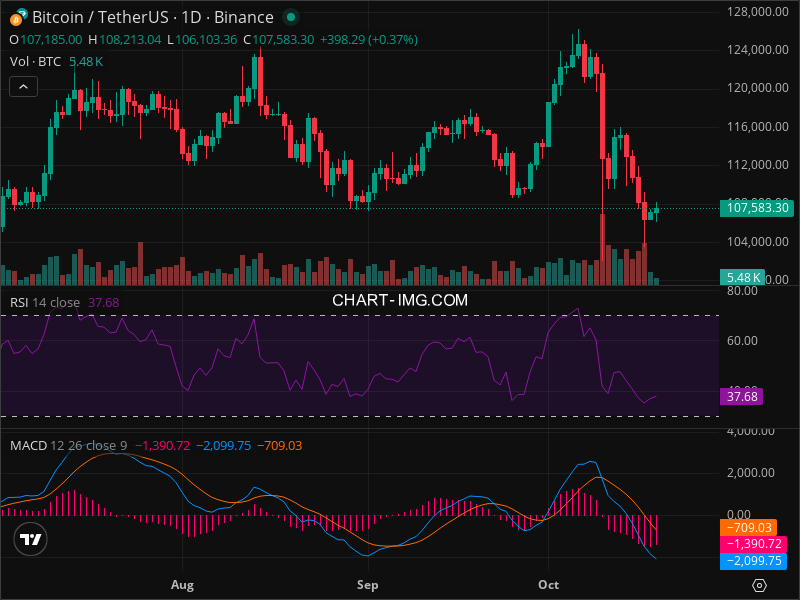Open the Vol · BTC indicator legend
Viewport: 800px width, 600px height.
pyautogui.click(x=35, y=62)
